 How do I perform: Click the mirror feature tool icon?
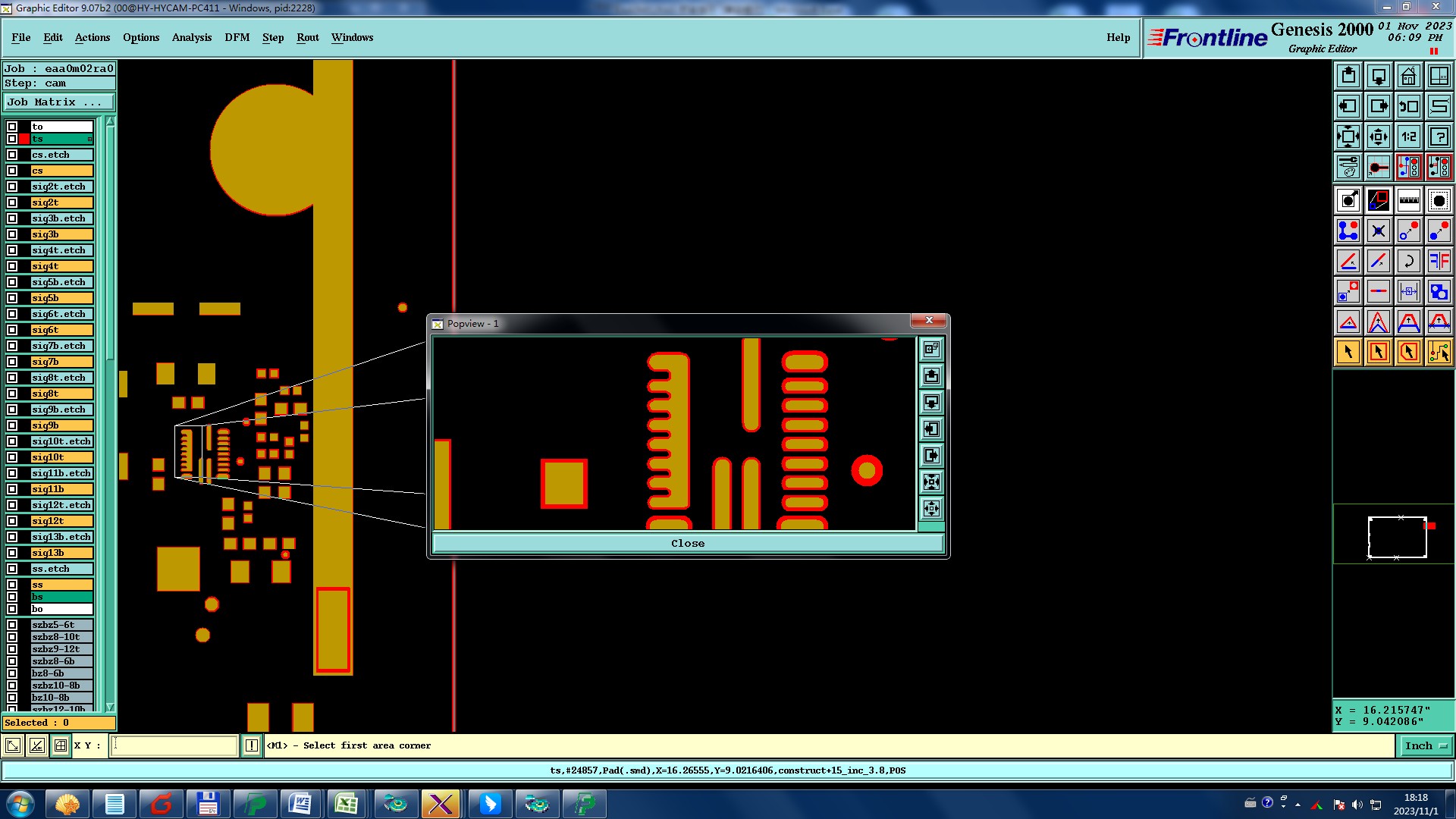pos(1439,261)
